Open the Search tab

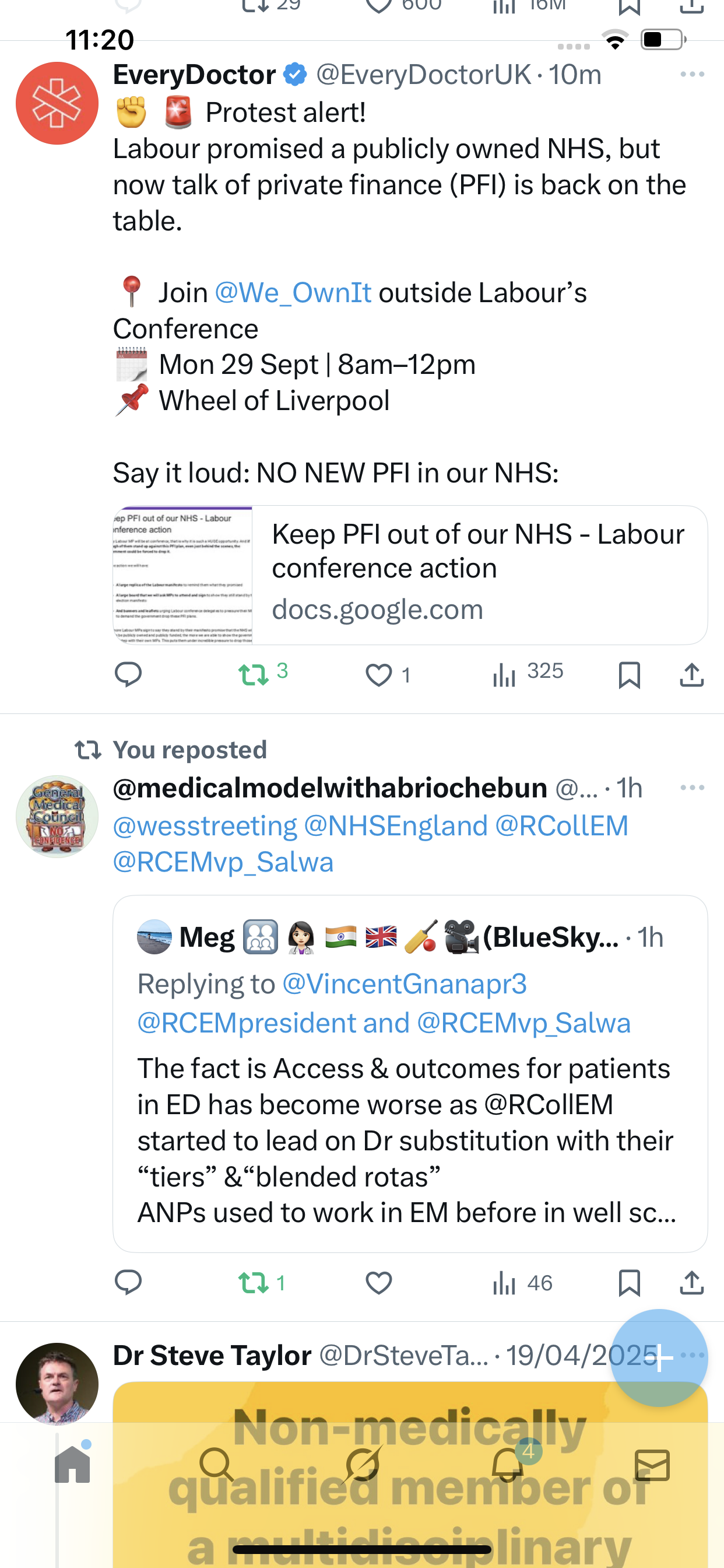217,1465
